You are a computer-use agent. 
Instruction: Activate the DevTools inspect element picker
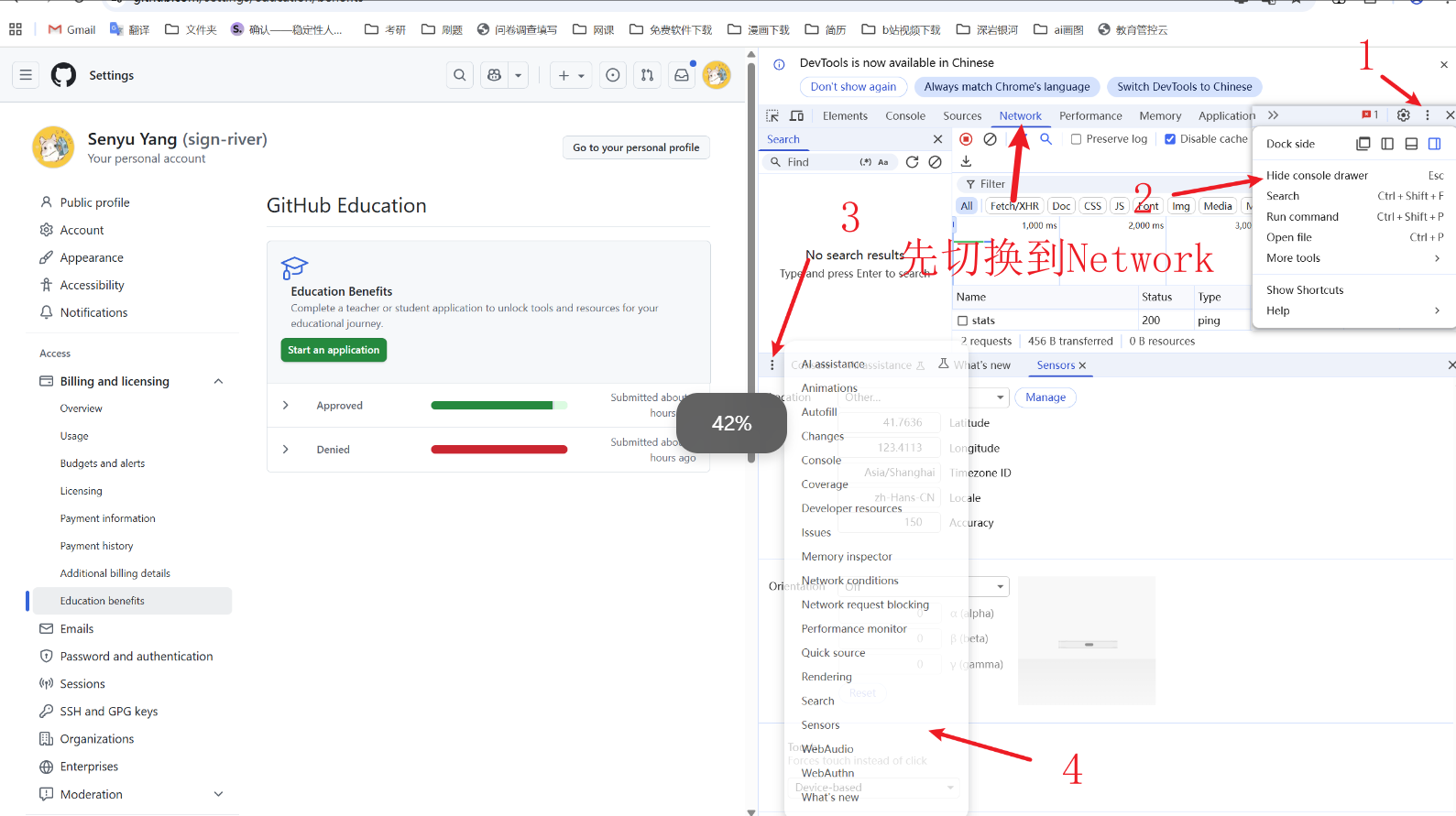772,115
